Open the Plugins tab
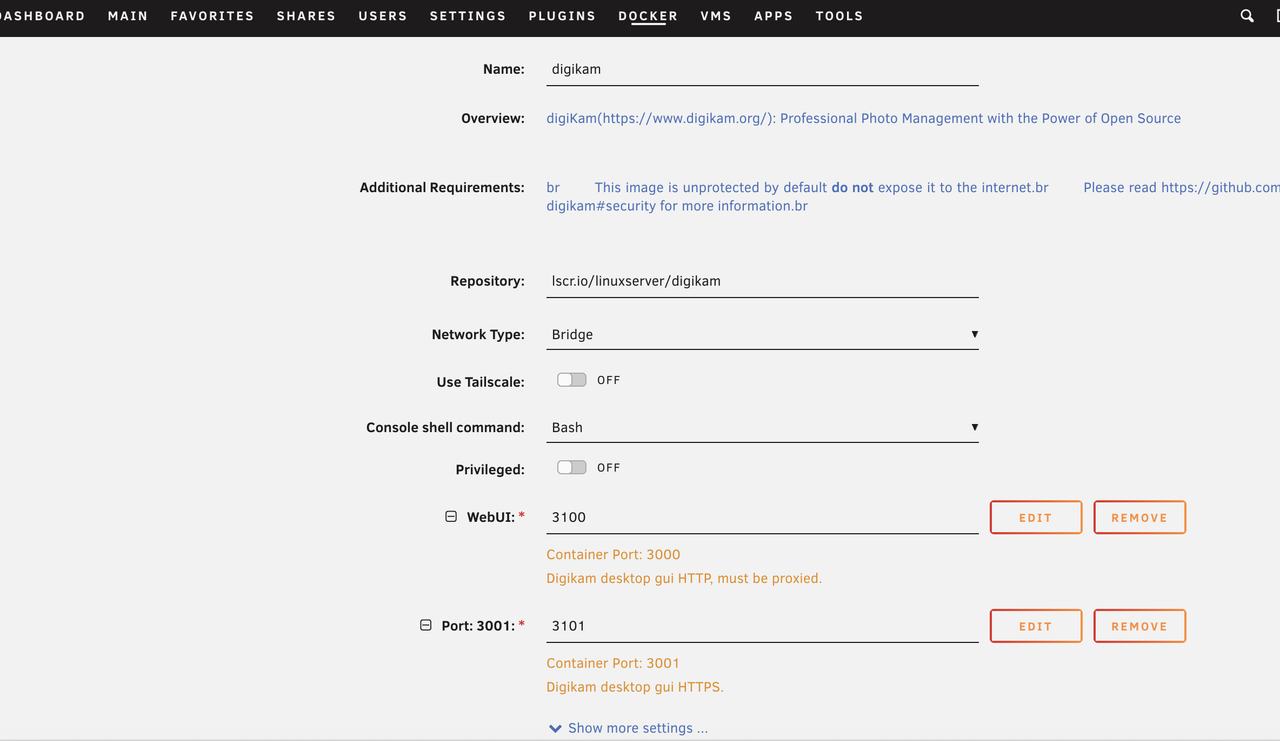Viewport: 1280px width, 741px height. (562, 16)
